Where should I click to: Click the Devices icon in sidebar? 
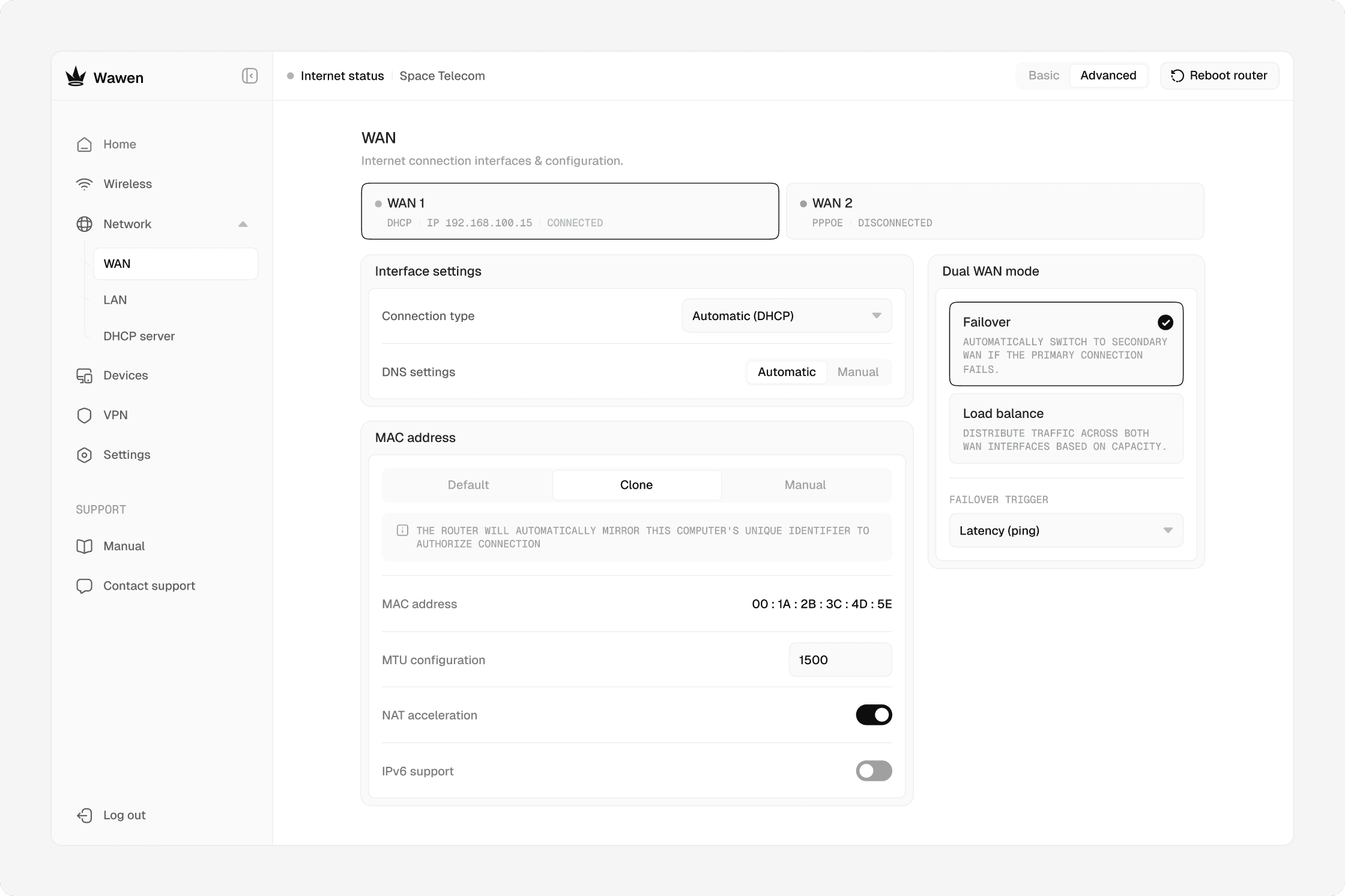pos(84,376)
